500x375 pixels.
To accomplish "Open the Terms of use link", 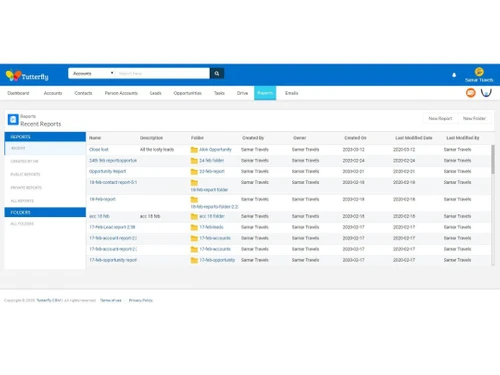I will coord(111,300).
